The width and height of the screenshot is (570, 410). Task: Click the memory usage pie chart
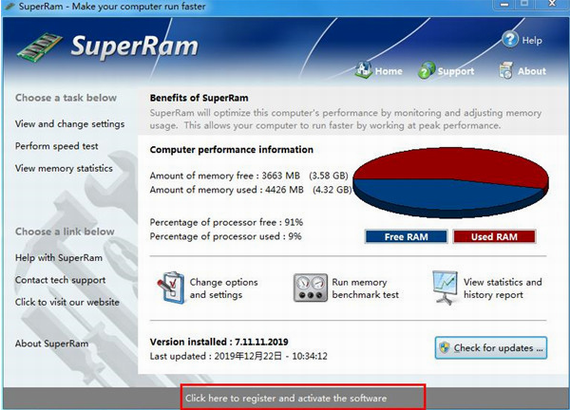(x=451, y=182)
